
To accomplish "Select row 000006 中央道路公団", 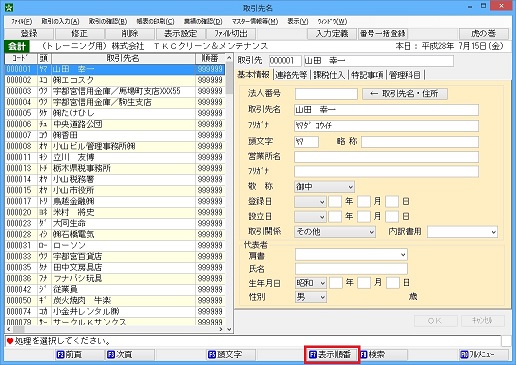I will point(115,124).
